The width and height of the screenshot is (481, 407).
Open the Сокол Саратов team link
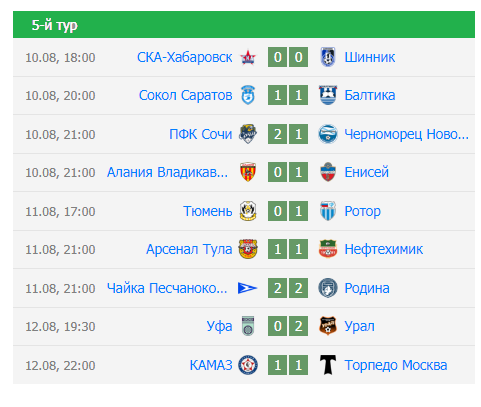[185, 95]
